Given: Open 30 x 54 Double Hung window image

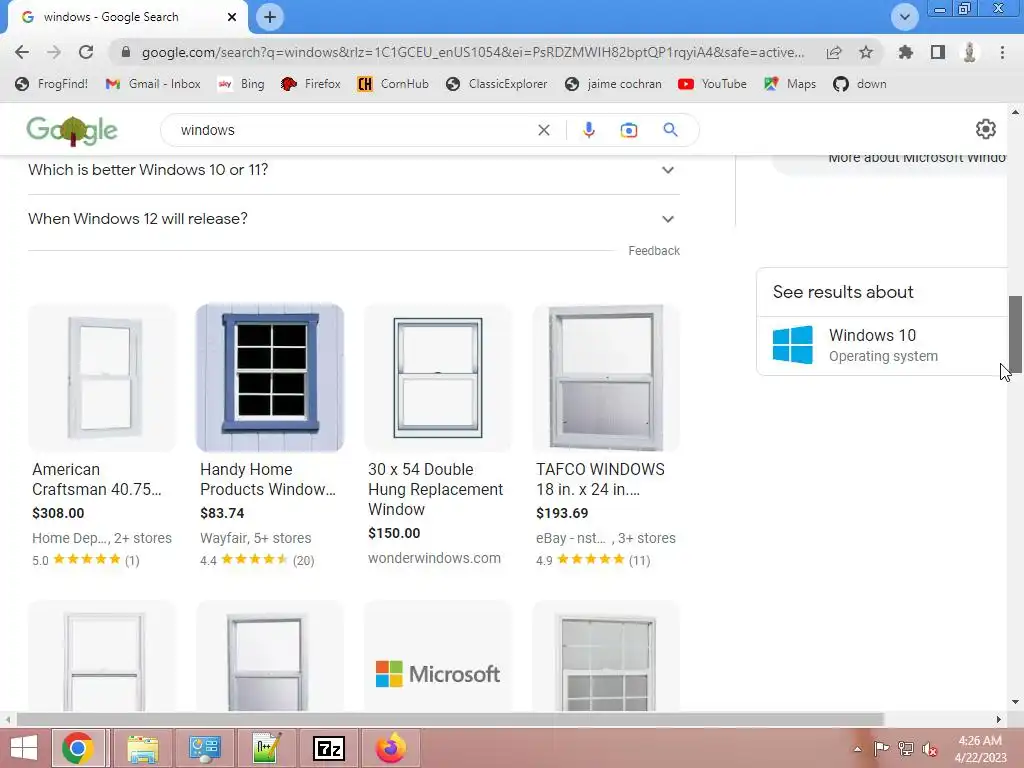Looking at the screenshot, I should click(x=438, y=377).
